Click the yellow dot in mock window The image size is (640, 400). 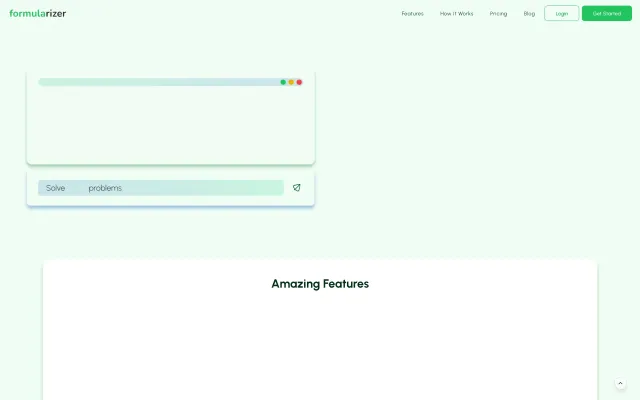[x=291, y=82]
